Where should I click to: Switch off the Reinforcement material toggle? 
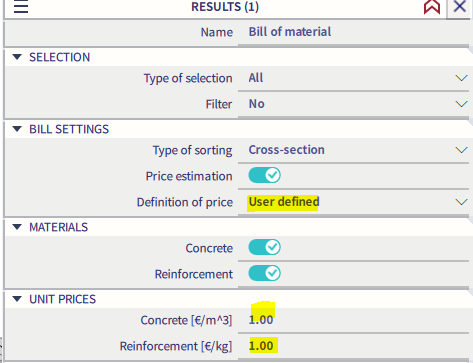pyautogui.click(x=264, y=273)
